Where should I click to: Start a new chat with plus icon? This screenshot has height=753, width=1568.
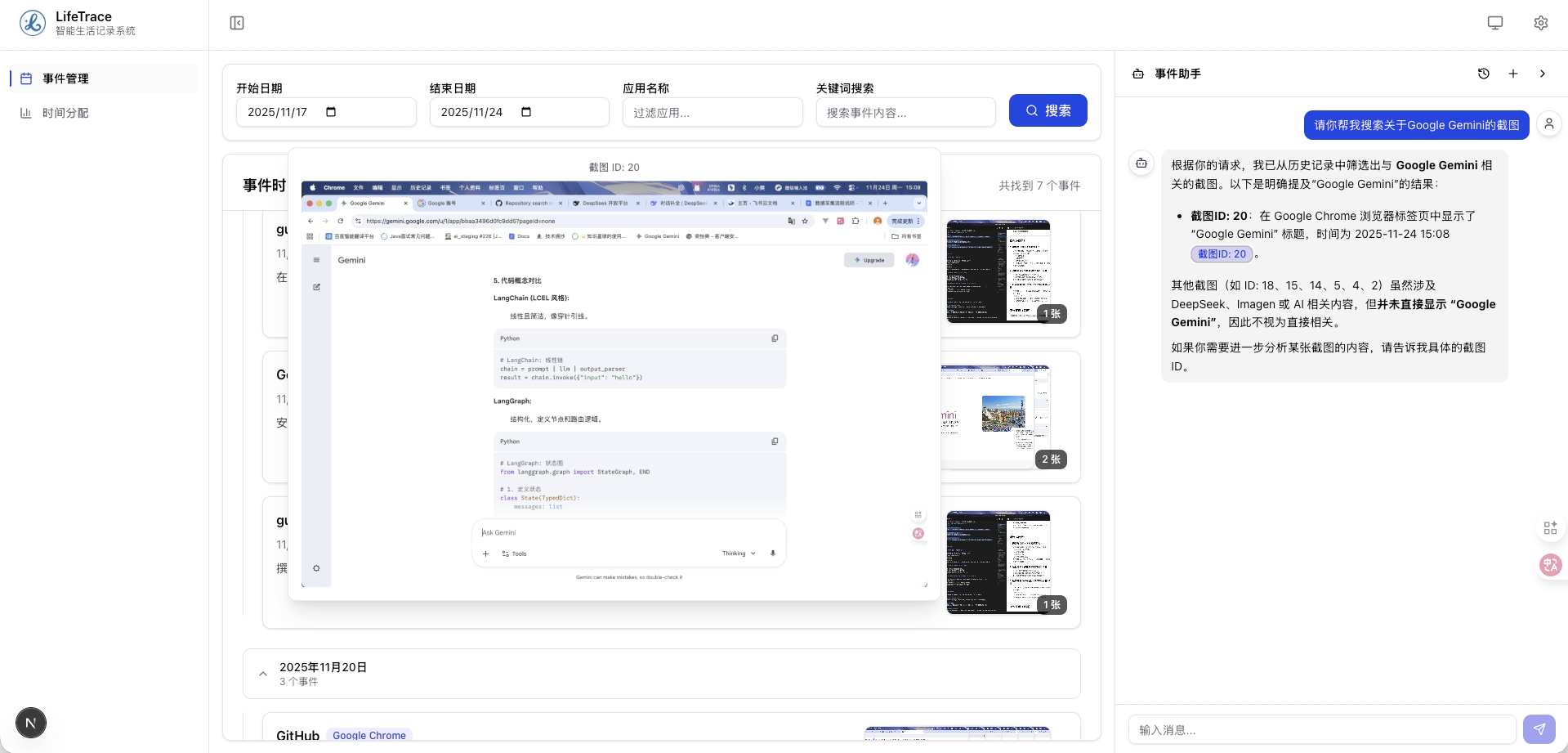1512,74
